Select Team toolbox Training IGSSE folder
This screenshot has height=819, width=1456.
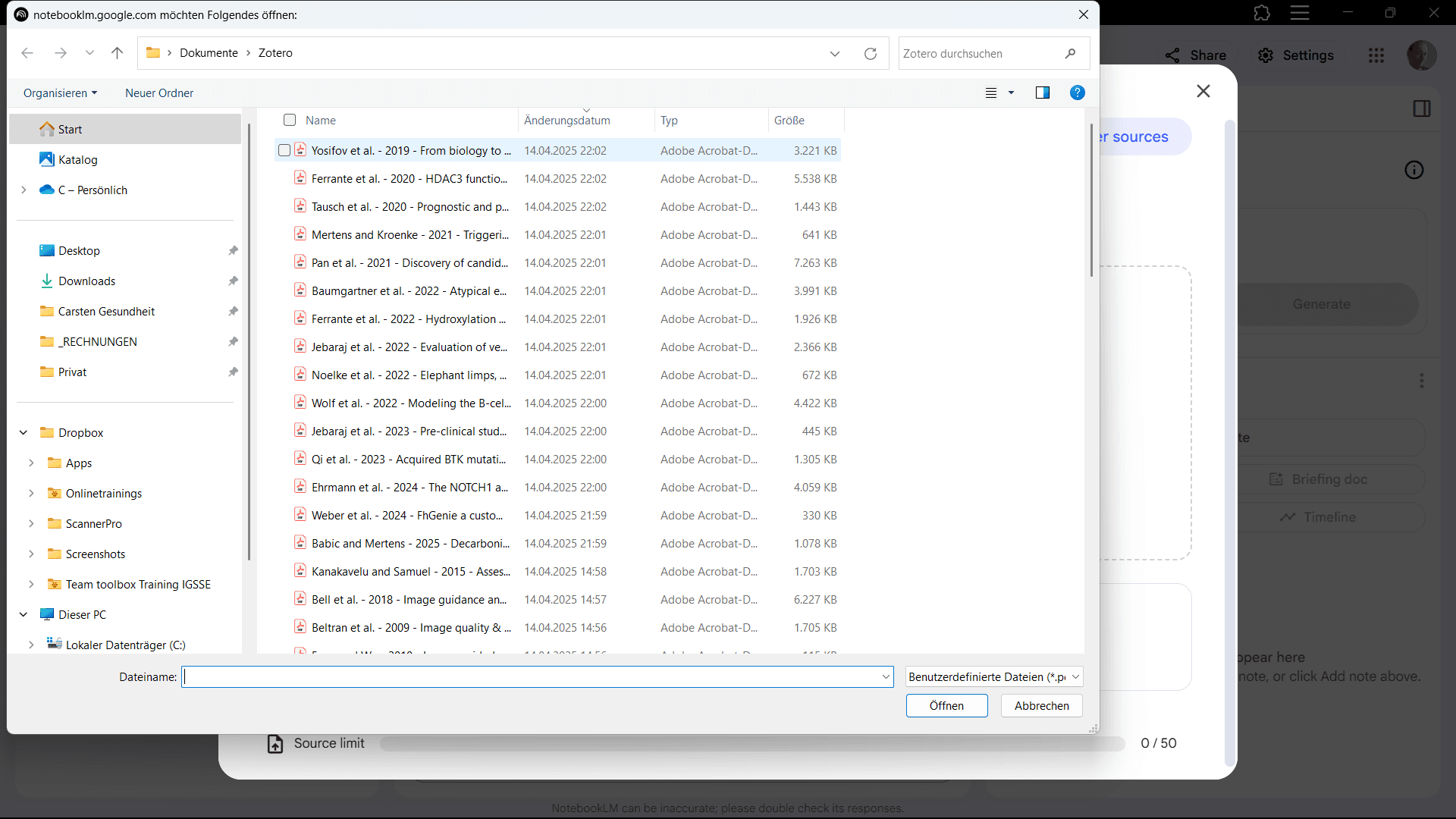click(138, 585)
